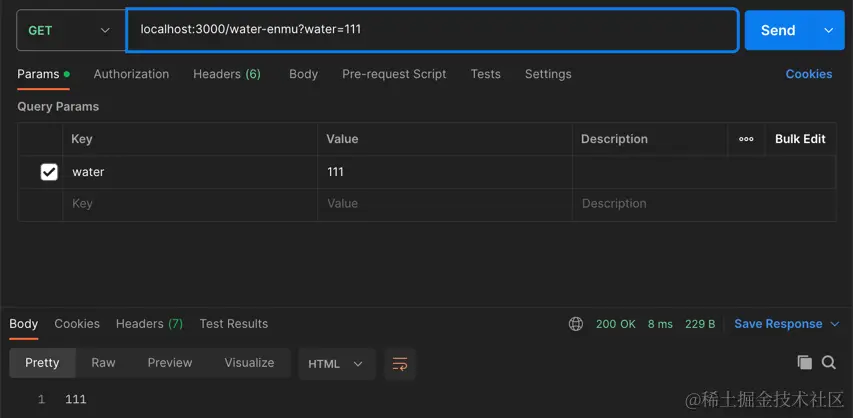Open the GET method dropdown
Image resolution: width=853 pixels, height=418 pixels.
(x=71, y=30)
